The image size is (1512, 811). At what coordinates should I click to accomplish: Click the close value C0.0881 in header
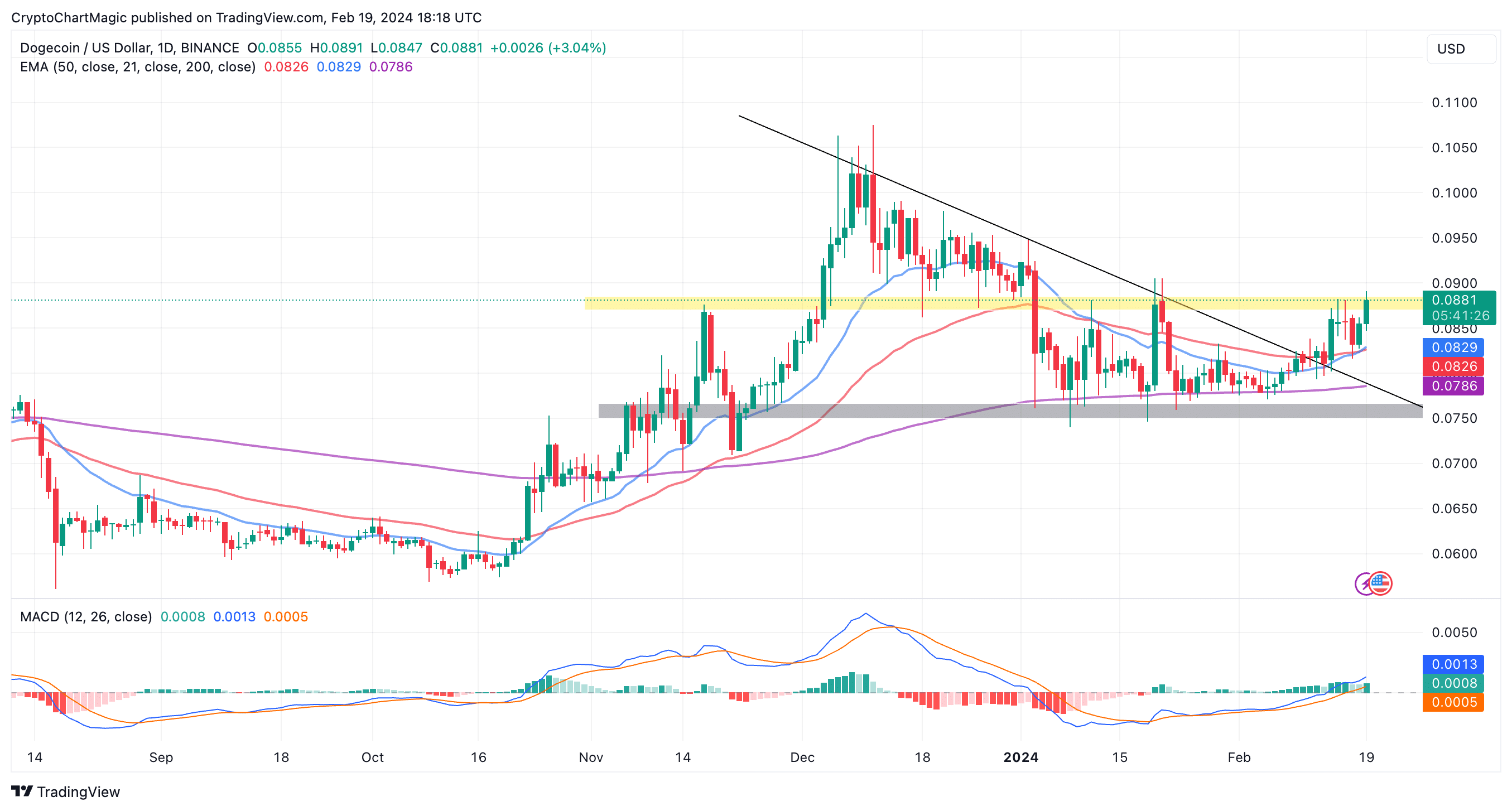(456, 47)
